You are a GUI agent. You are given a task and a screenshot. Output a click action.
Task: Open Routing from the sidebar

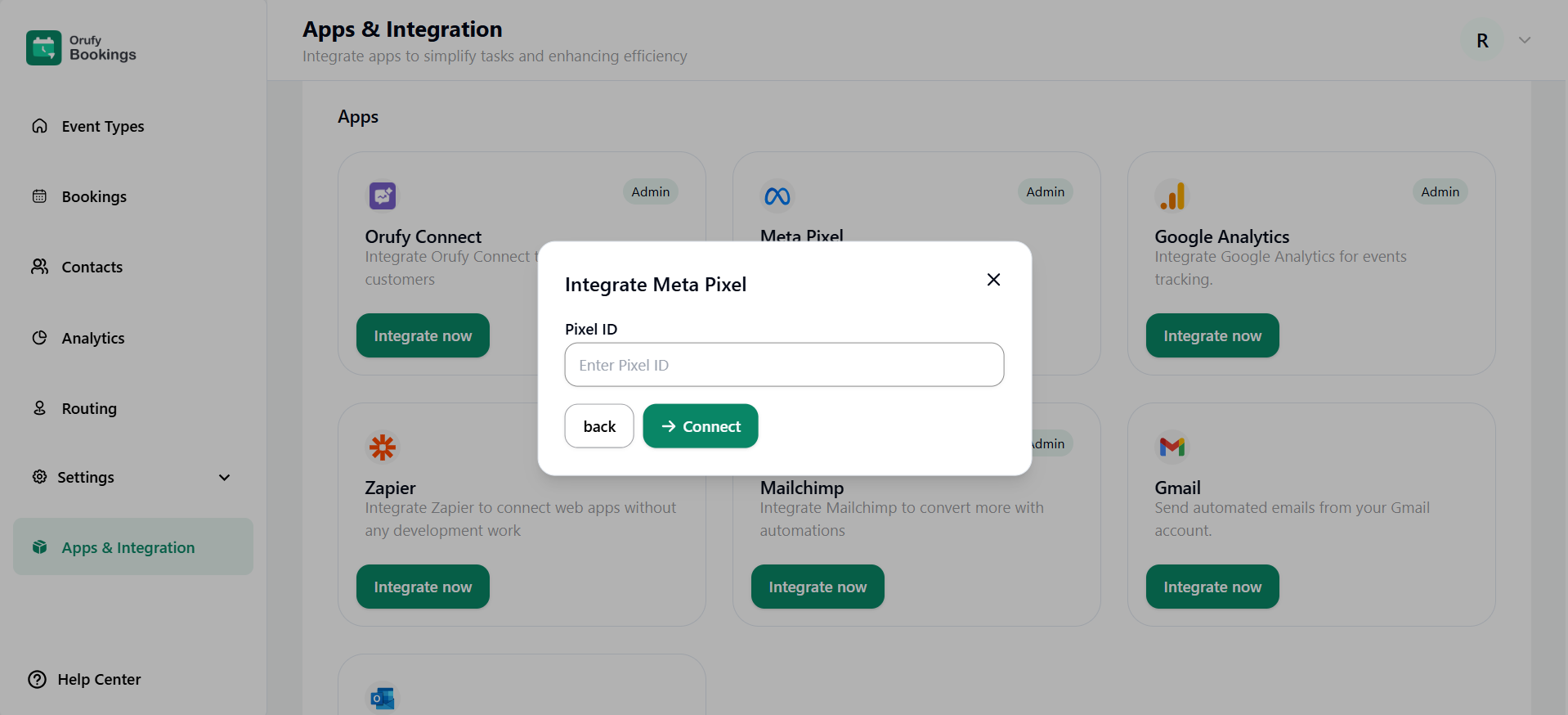(x=89, y=408)
